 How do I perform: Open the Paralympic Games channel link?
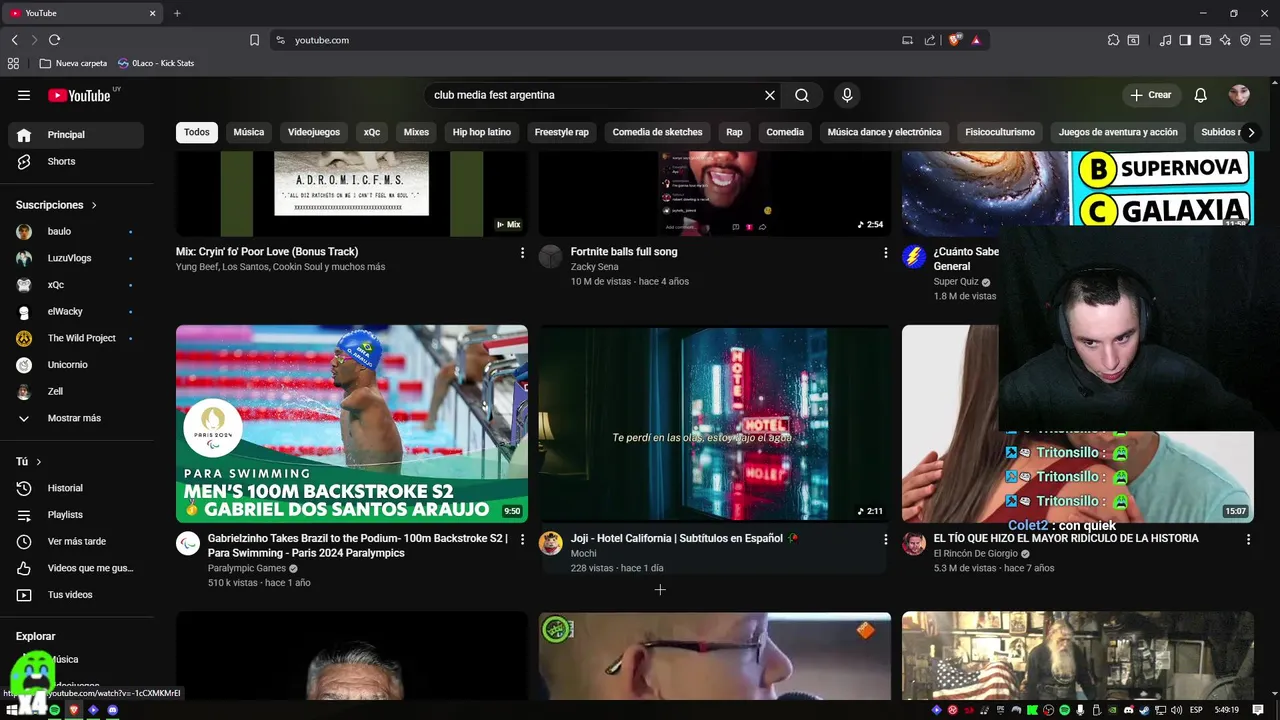pyautogui.click(x=247, y=568)
